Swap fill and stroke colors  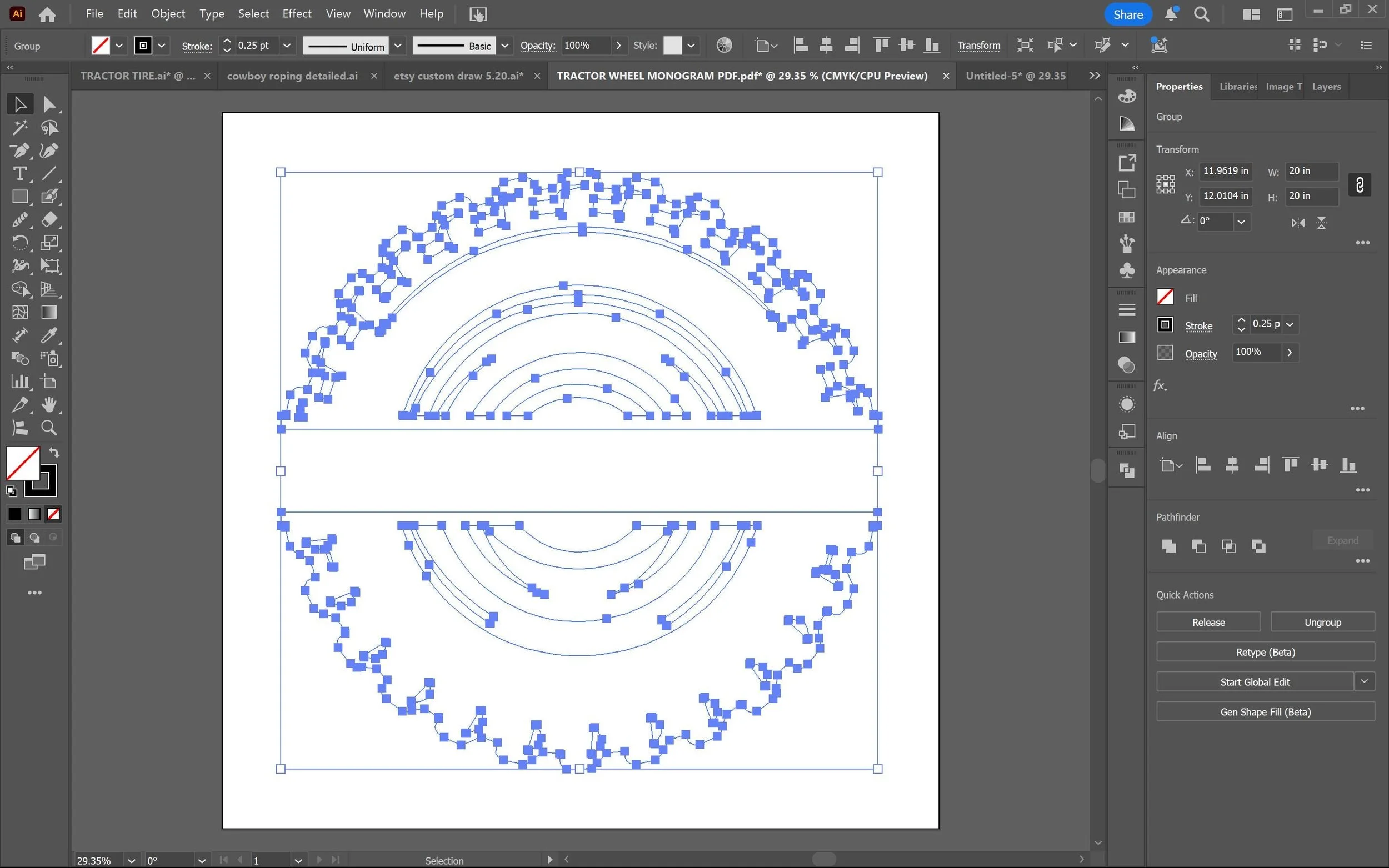(x=54, y=453)
